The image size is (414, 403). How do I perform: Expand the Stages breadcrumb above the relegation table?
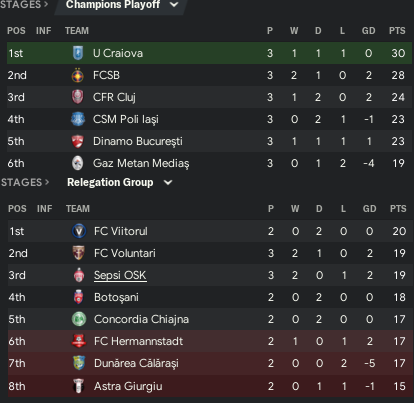[x=25, y=182]
